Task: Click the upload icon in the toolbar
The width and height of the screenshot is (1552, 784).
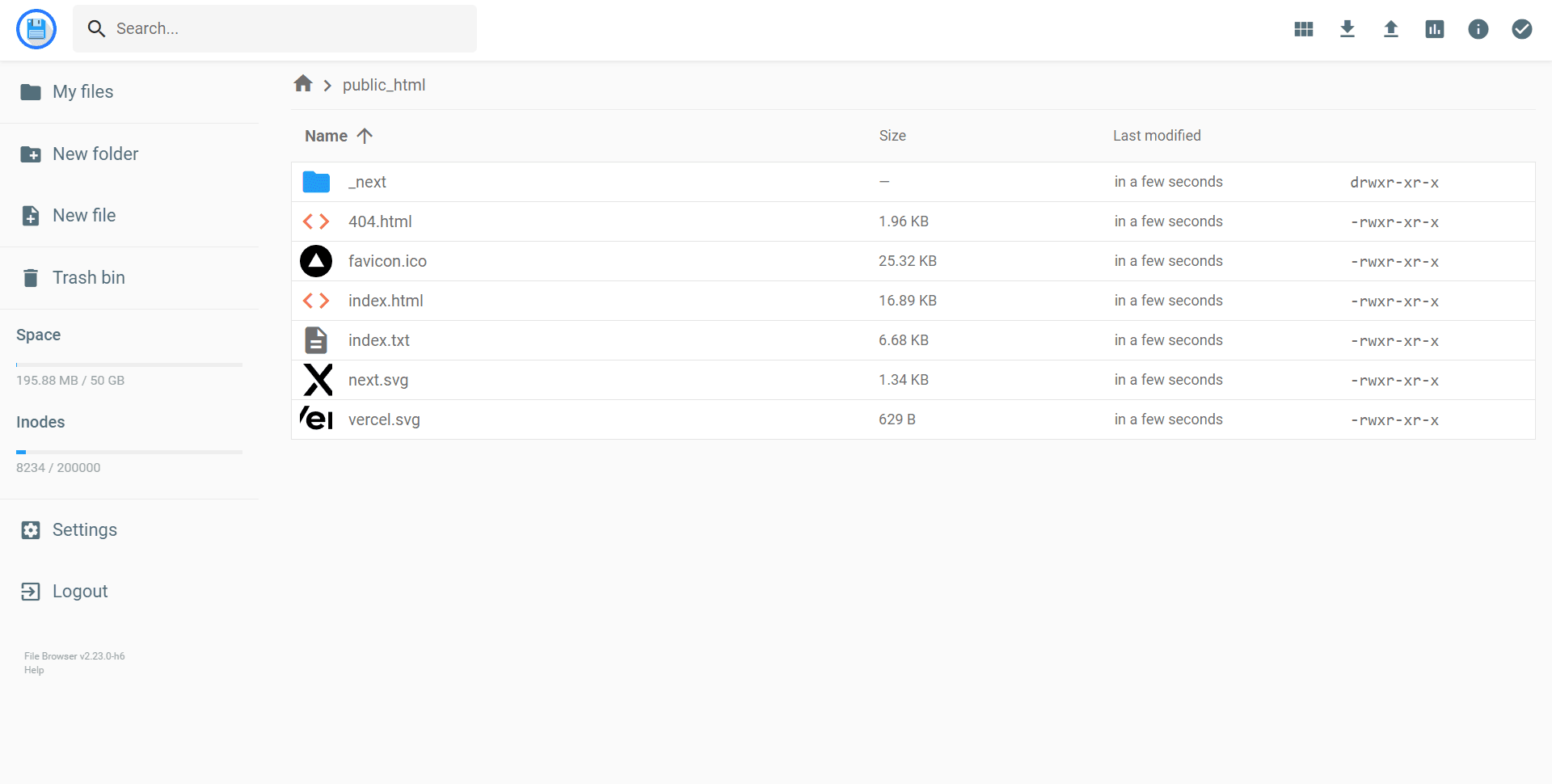Action: [x=1390, y=30]
